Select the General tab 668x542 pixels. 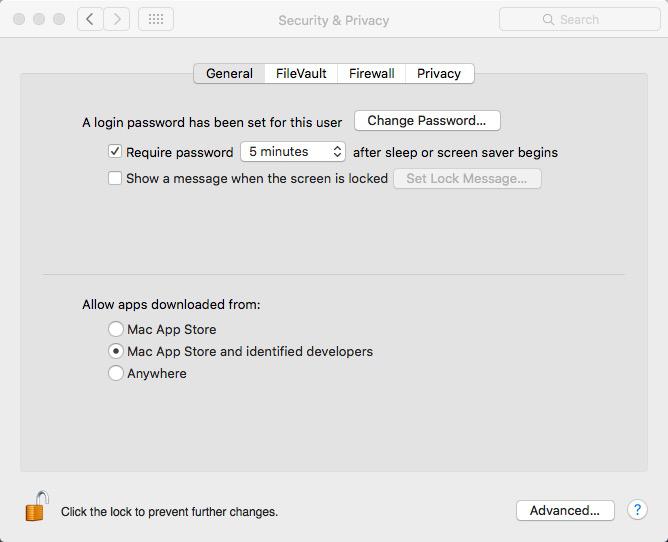click(229, 73)
